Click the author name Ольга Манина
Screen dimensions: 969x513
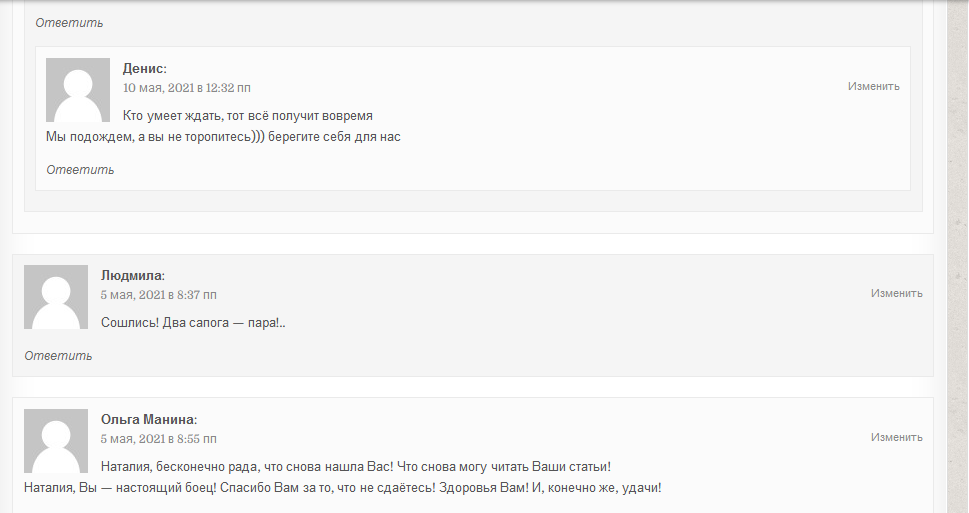pos(147,420)
